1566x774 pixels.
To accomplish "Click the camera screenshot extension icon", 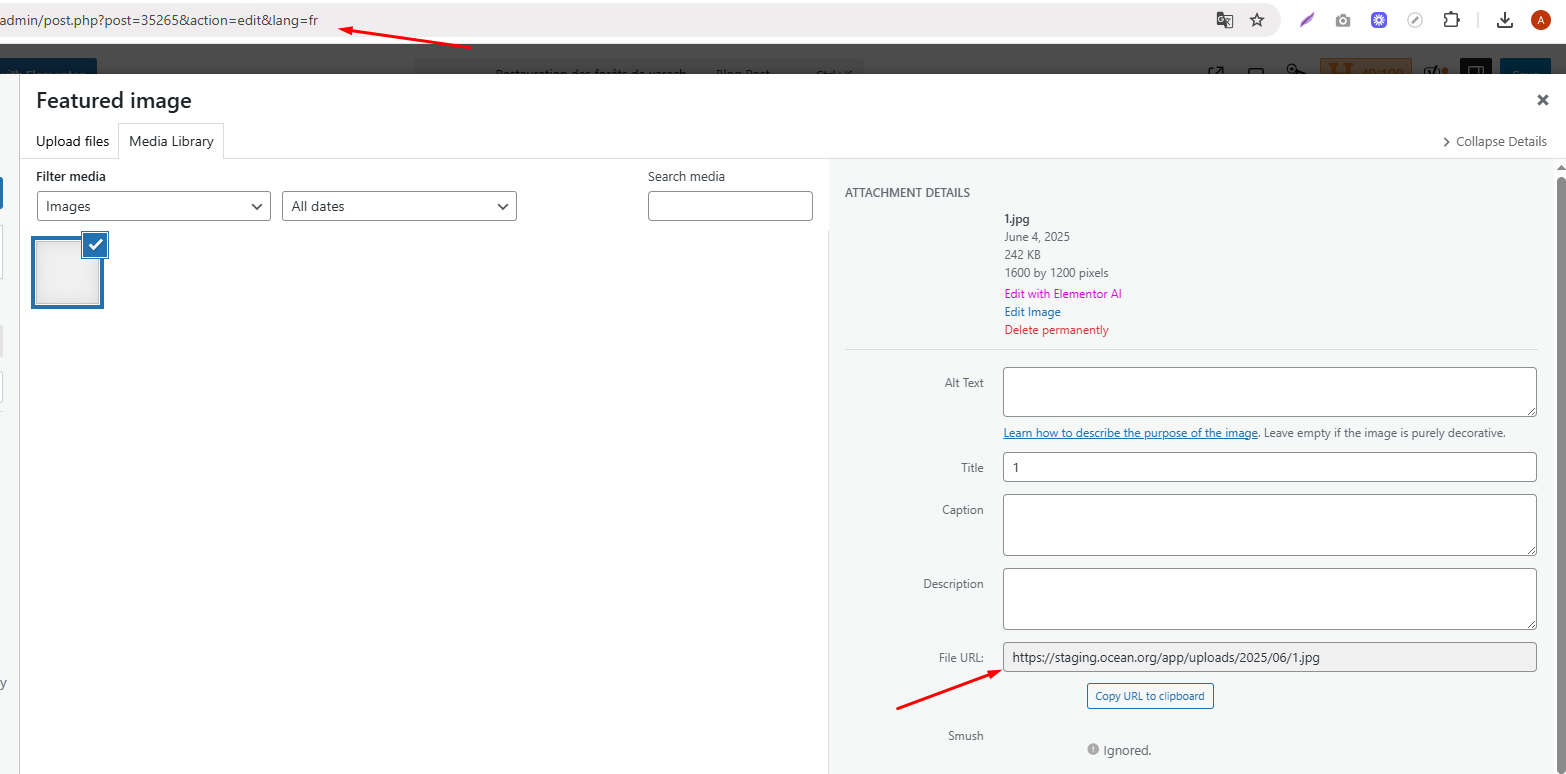I will 1343,20.
